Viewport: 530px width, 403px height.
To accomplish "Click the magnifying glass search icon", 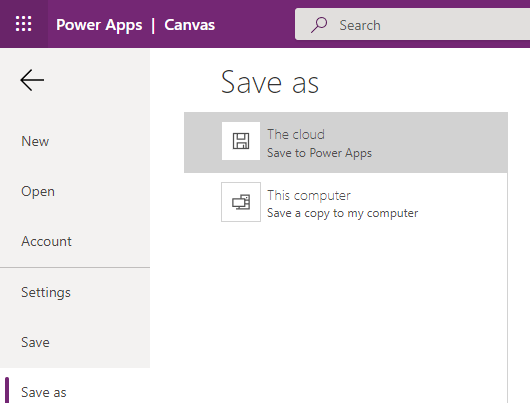I will coord(319,25).
